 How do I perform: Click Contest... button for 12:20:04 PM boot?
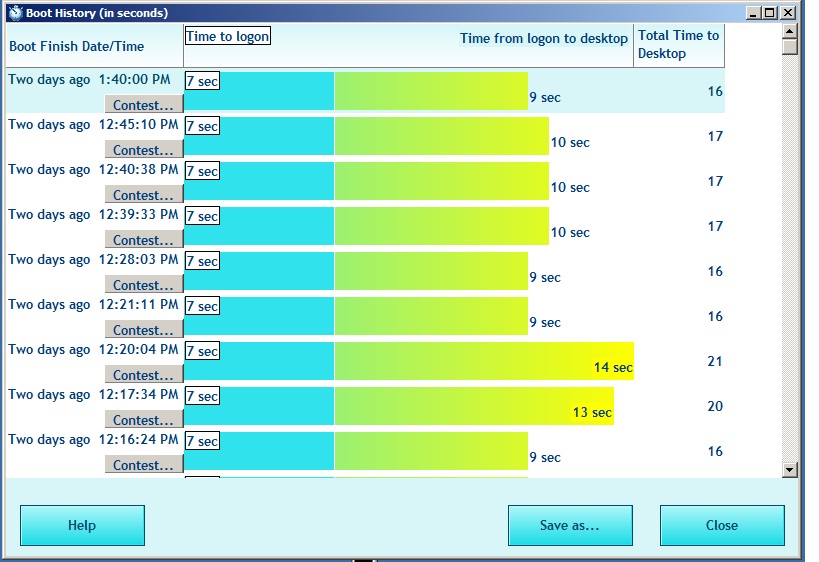click(144, 373)
